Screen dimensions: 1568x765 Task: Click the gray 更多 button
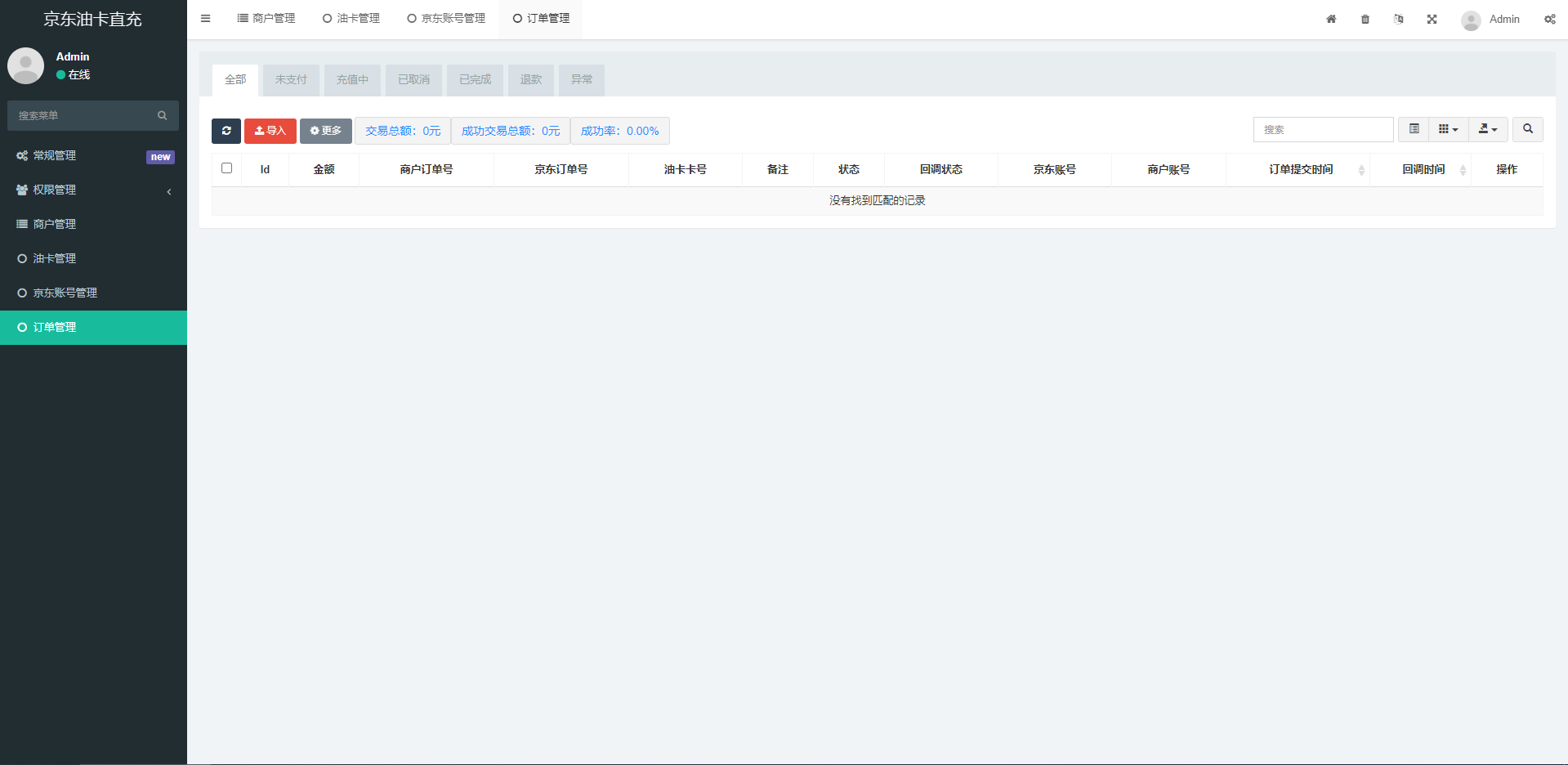[326, 131]
